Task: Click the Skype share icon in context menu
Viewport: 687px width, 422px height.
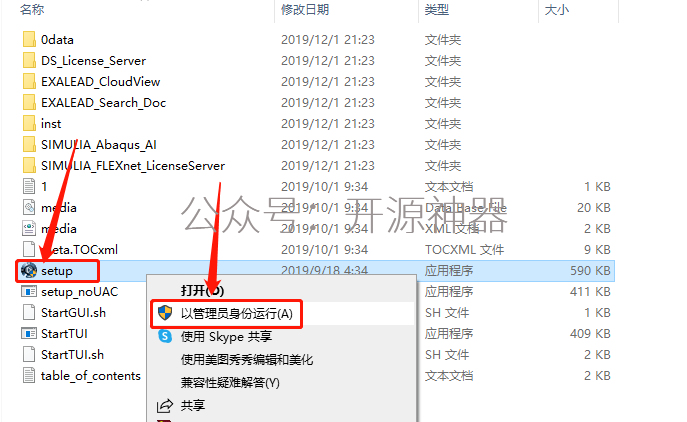Action: pos(165,337)
